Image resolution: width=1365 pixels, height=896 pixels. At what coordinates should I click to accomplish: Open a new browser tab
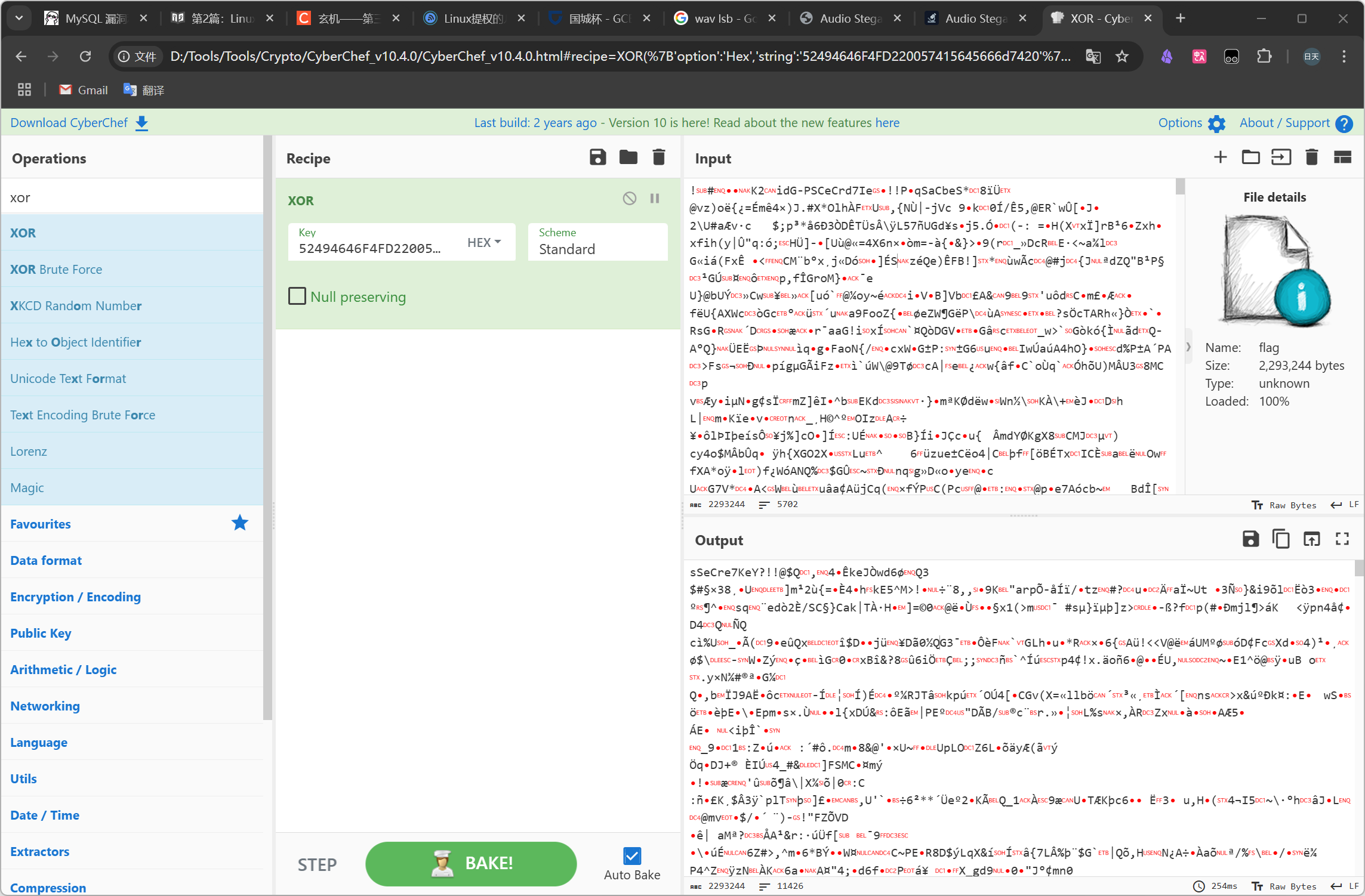coord(1180,18)
